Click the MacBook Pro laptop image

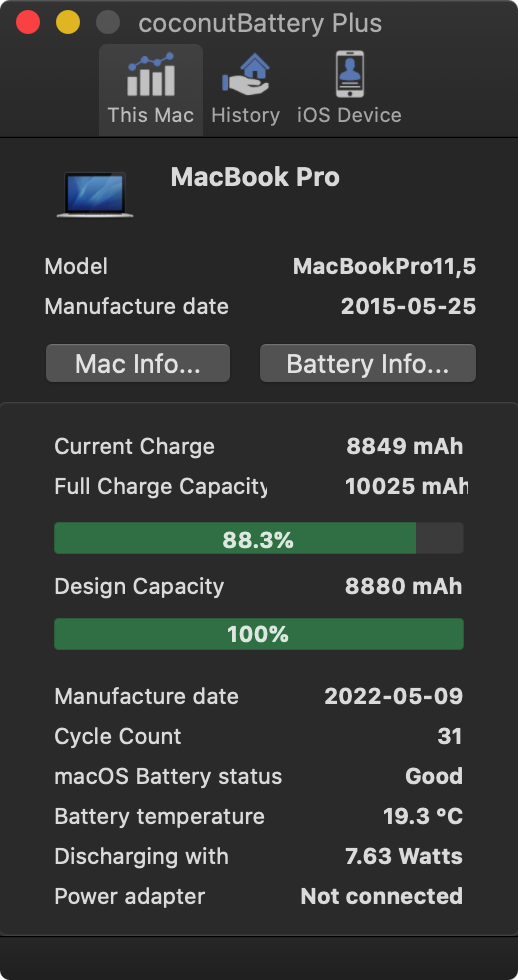tap(95, 194)
